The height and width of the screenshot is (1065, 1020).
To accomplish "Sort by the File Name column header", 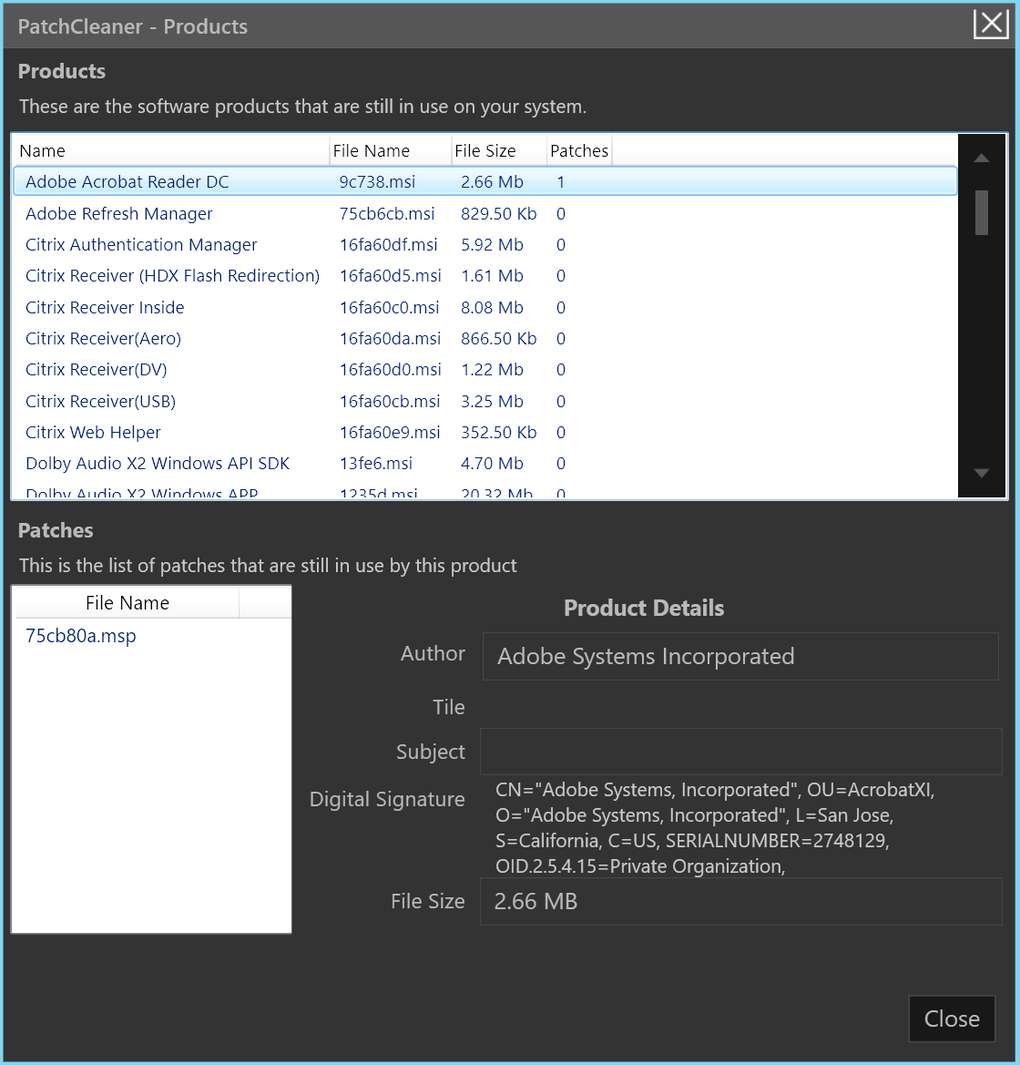I will (390, 151).
